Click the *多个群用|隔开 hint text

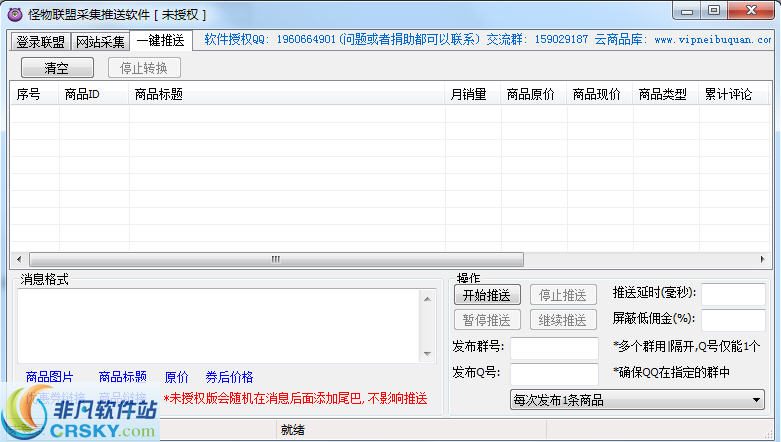click(686, 346)
